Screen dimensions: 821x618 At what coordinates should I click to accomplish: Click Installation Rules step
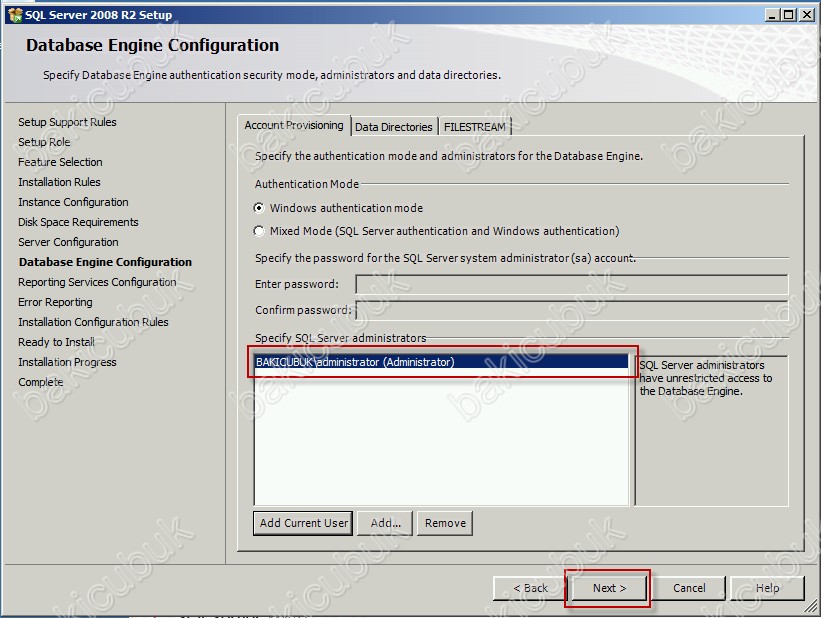point(59,182)
